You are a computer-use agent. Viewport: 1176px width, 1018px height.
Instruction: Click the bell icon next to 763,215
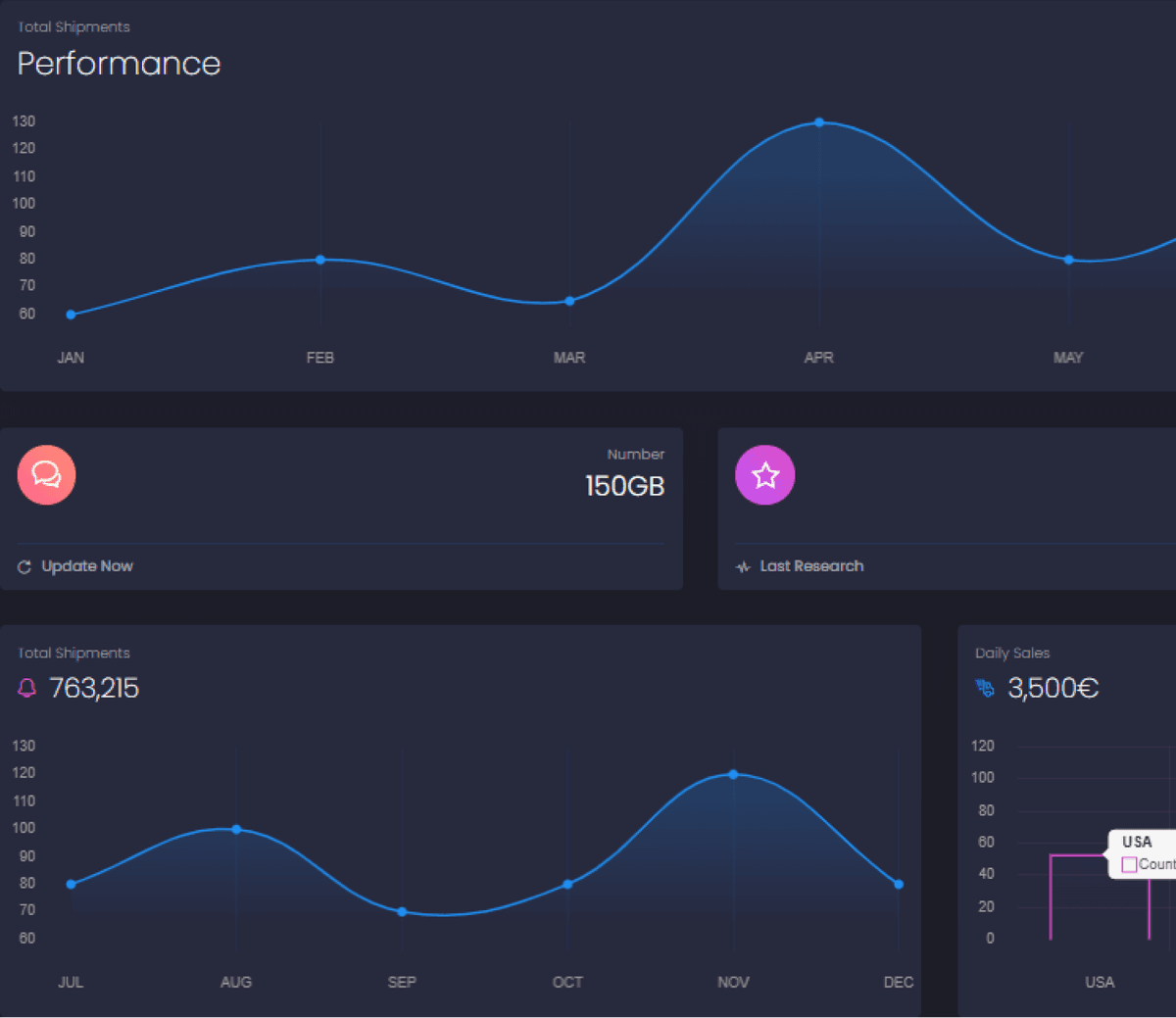pyautogui.click(x=27, y=689)
